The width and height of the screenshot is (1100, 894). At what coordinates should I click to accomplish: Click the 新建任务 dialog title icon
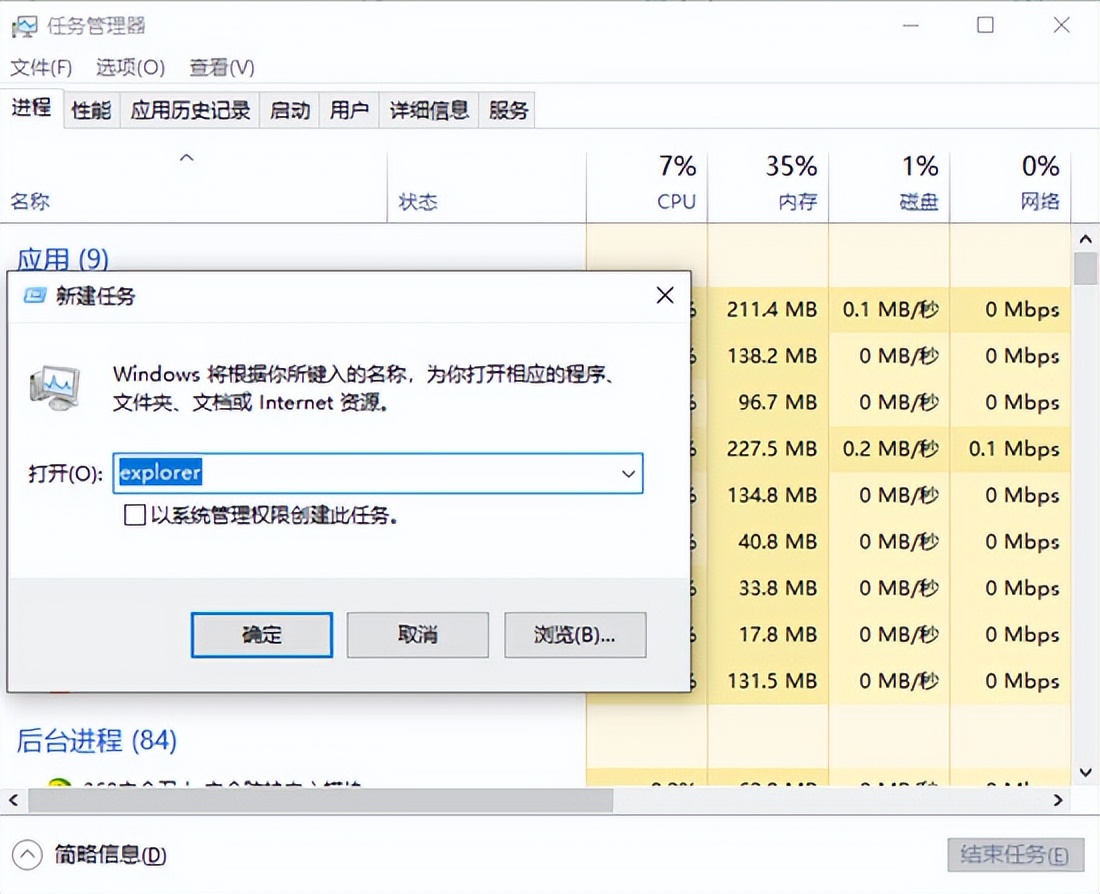click(x=34, y=295)
